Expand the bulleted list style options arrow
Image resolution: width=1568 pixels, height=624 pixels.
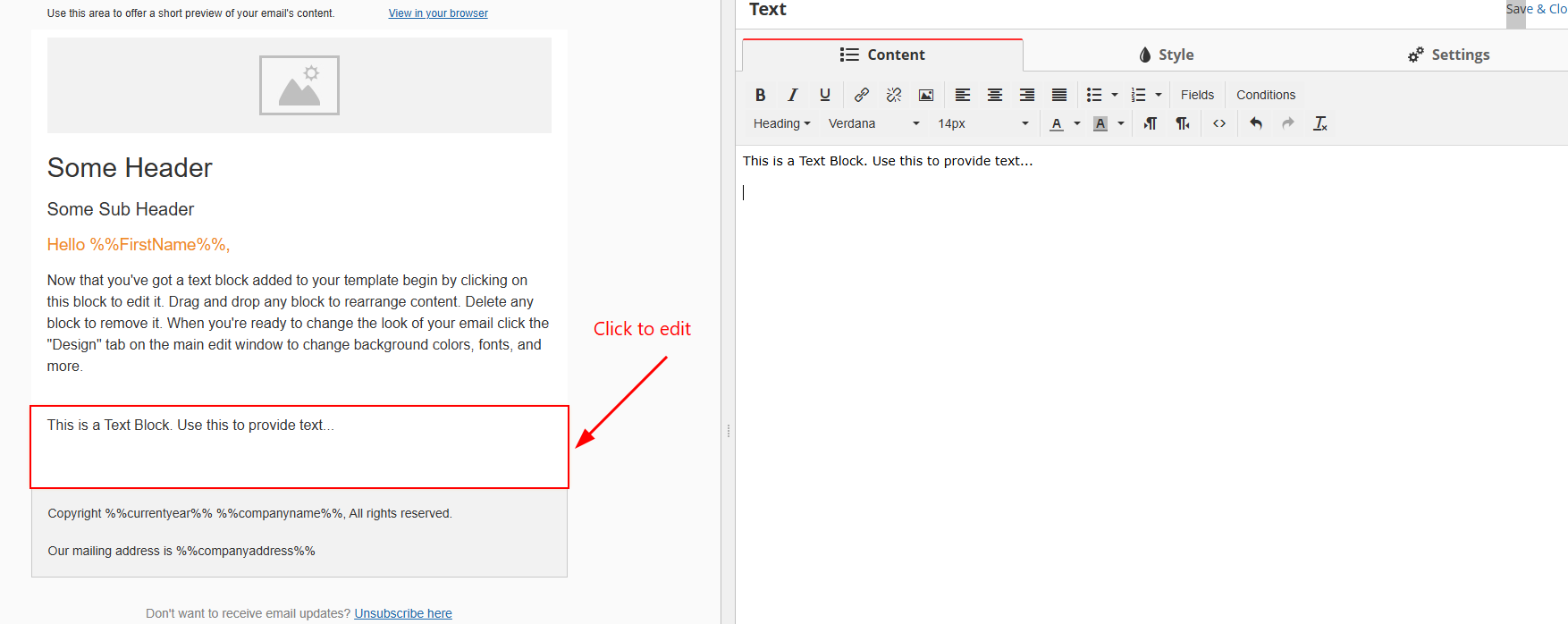[1115, 95]
